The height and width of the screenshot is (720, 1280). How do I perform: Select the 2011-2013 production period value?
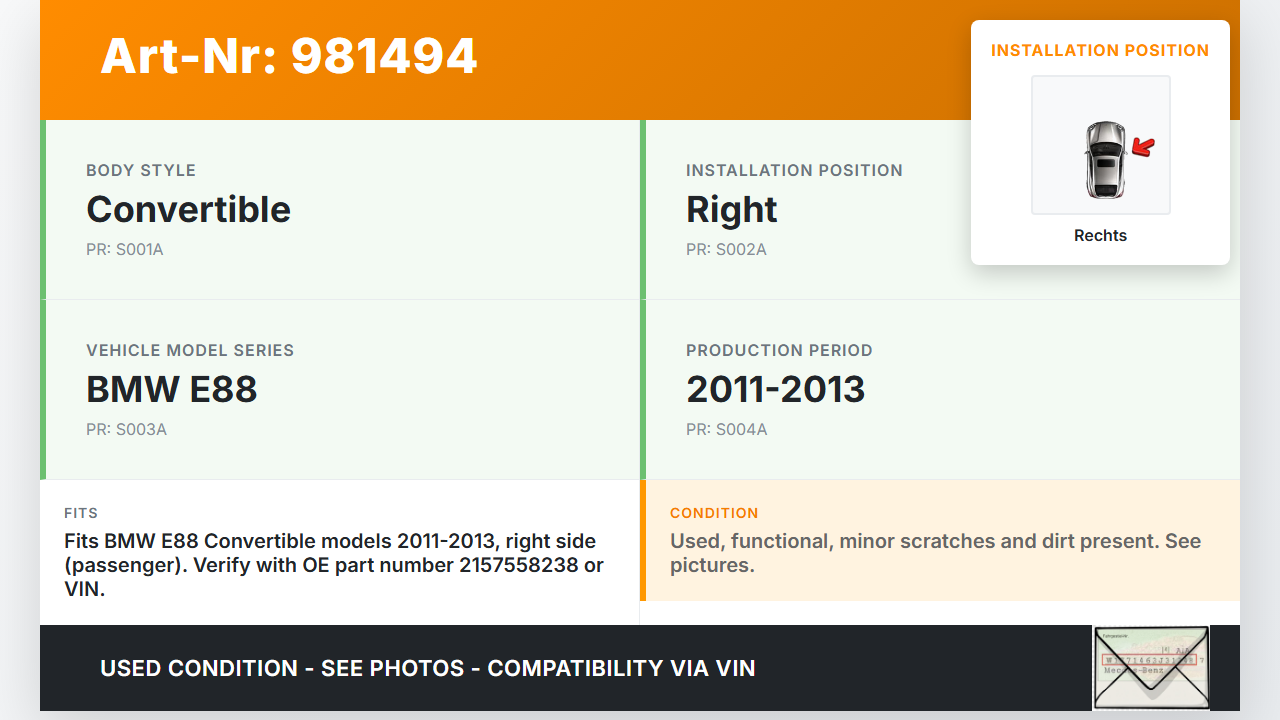pyautogui.click(x=775, y=390)
